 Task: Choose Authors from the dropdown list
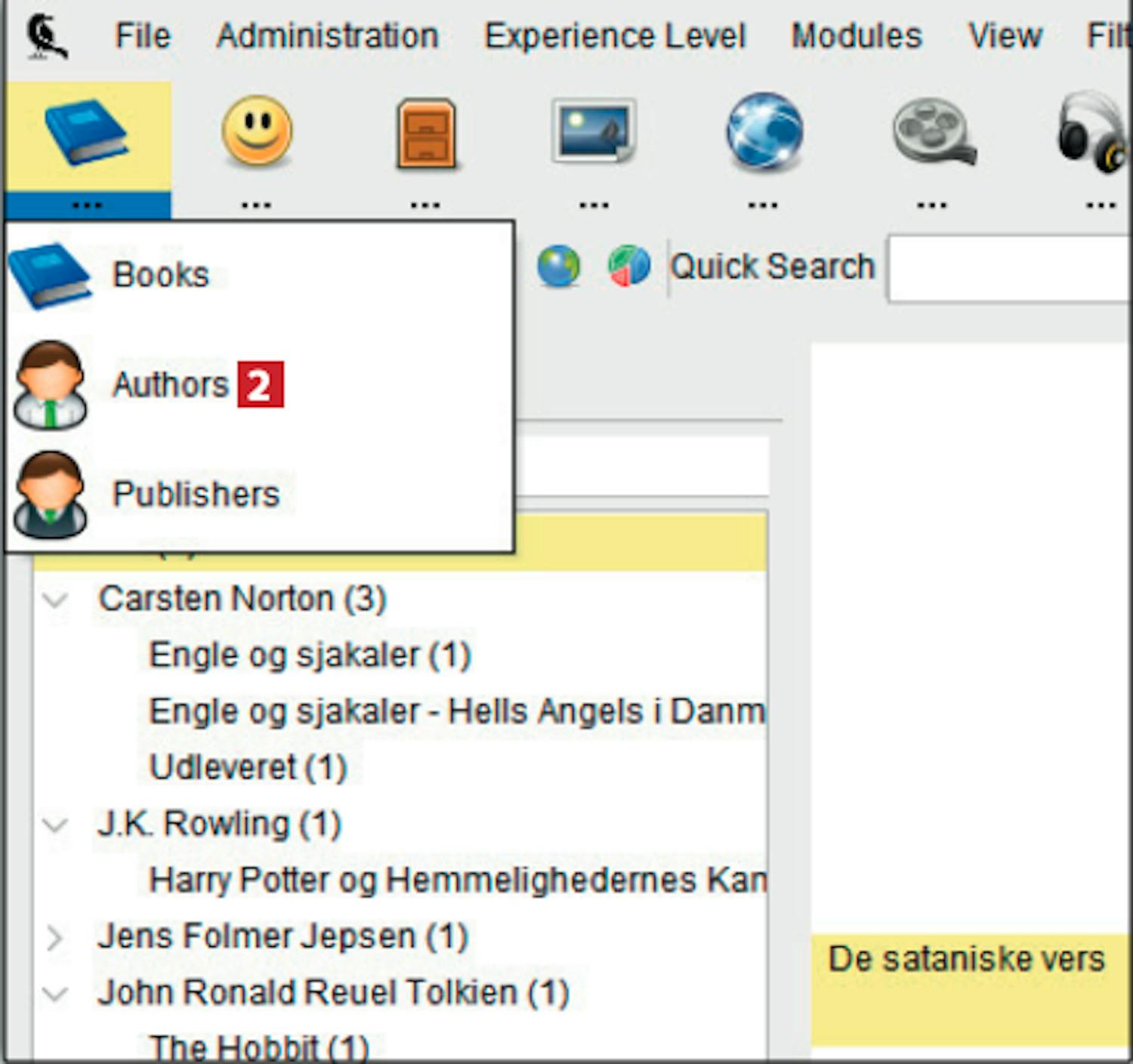[259, 384]
